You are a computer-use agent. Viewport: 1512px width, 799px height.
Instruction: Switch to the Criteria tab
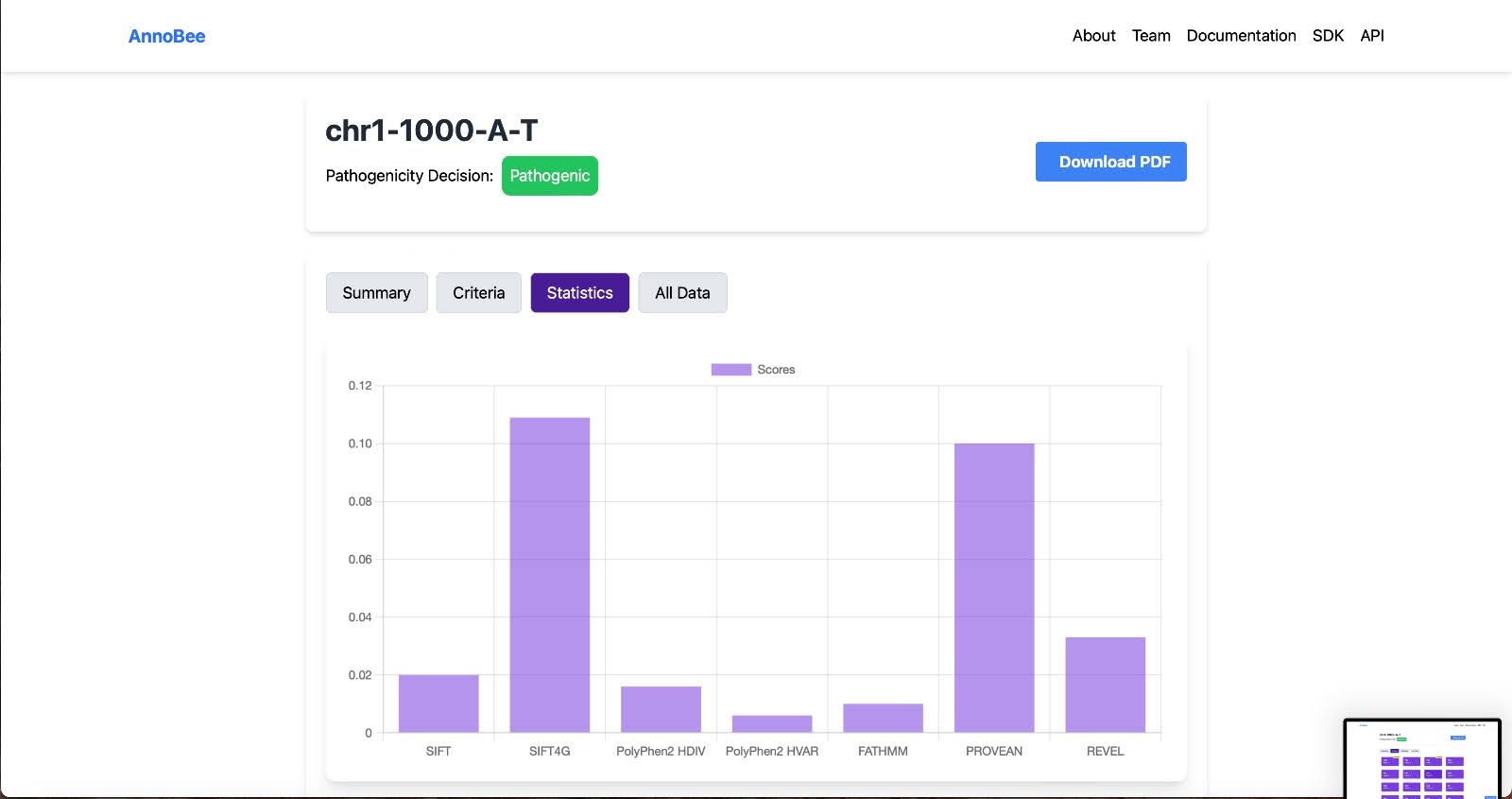click(478, 293)
